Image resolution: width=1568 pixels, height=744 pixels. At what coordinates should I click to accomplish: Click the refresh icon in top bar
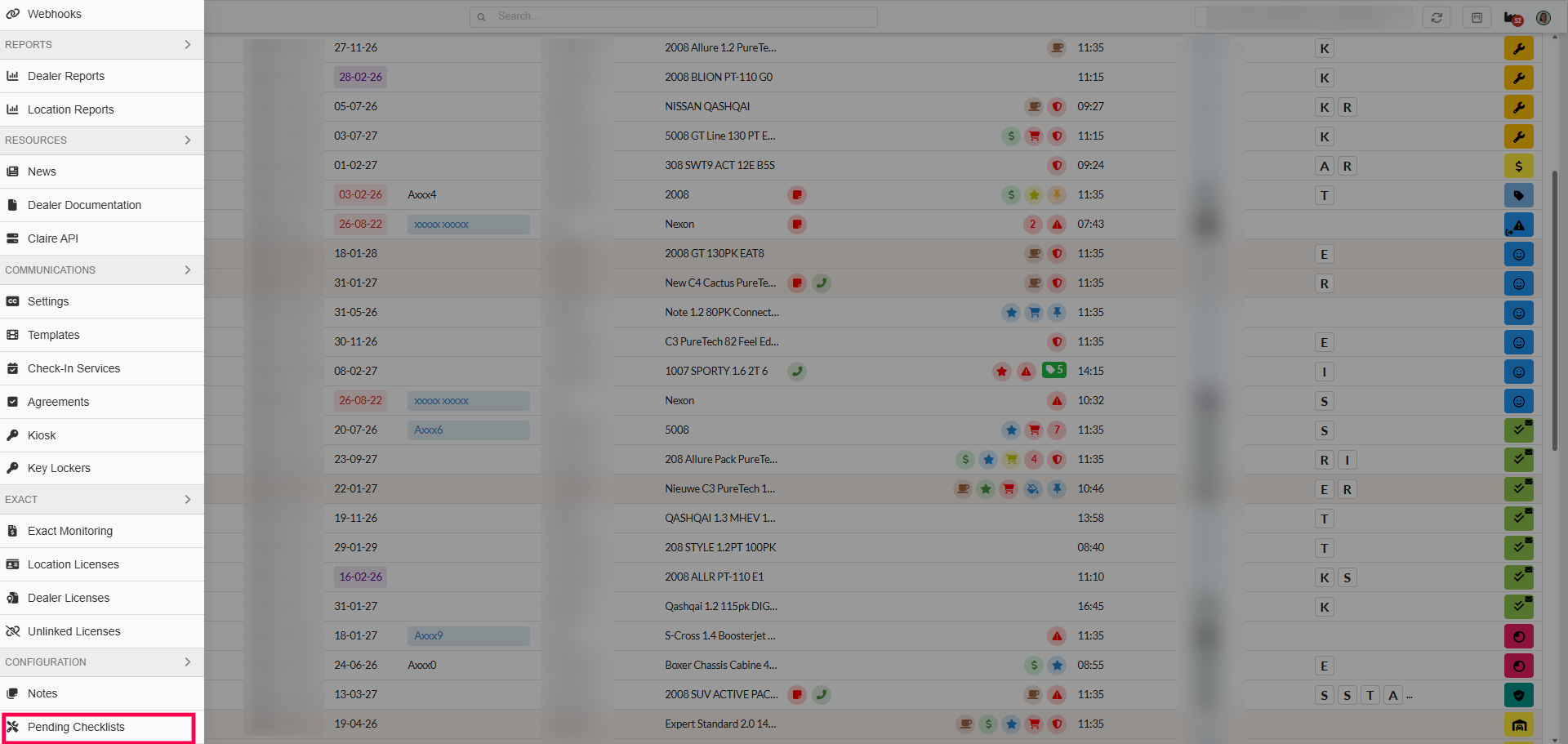(x=1437, y=17)
